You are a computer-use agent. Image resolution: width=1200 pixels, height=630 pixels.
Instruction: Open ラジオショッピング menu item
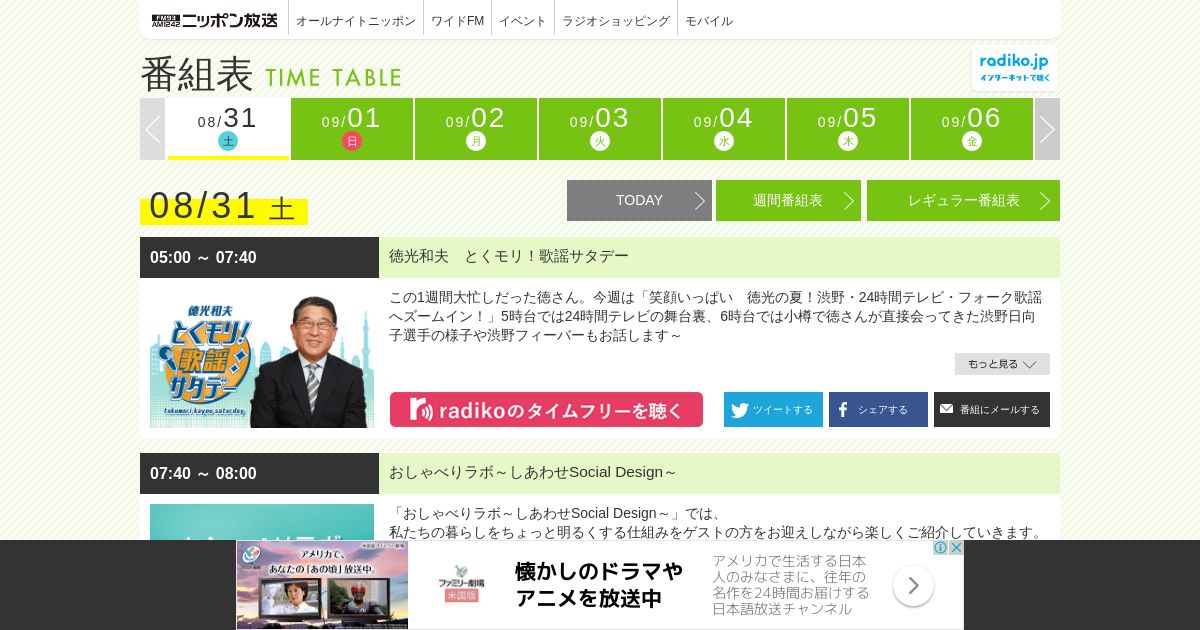pyautogui.click(x=616, y=20)
